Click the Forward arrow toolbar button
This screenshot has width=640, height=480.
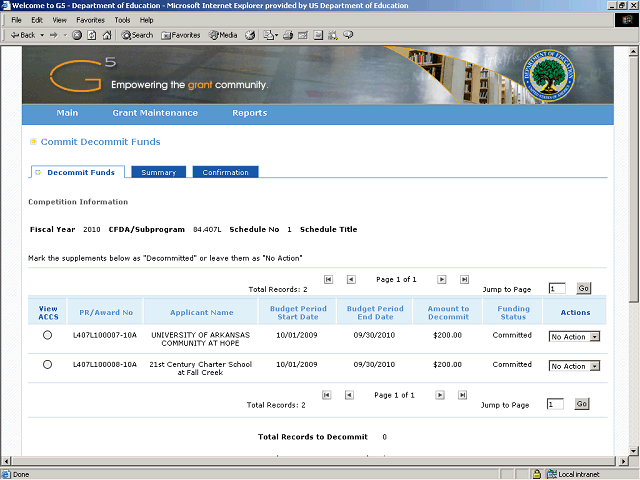(x=54, y=35)
